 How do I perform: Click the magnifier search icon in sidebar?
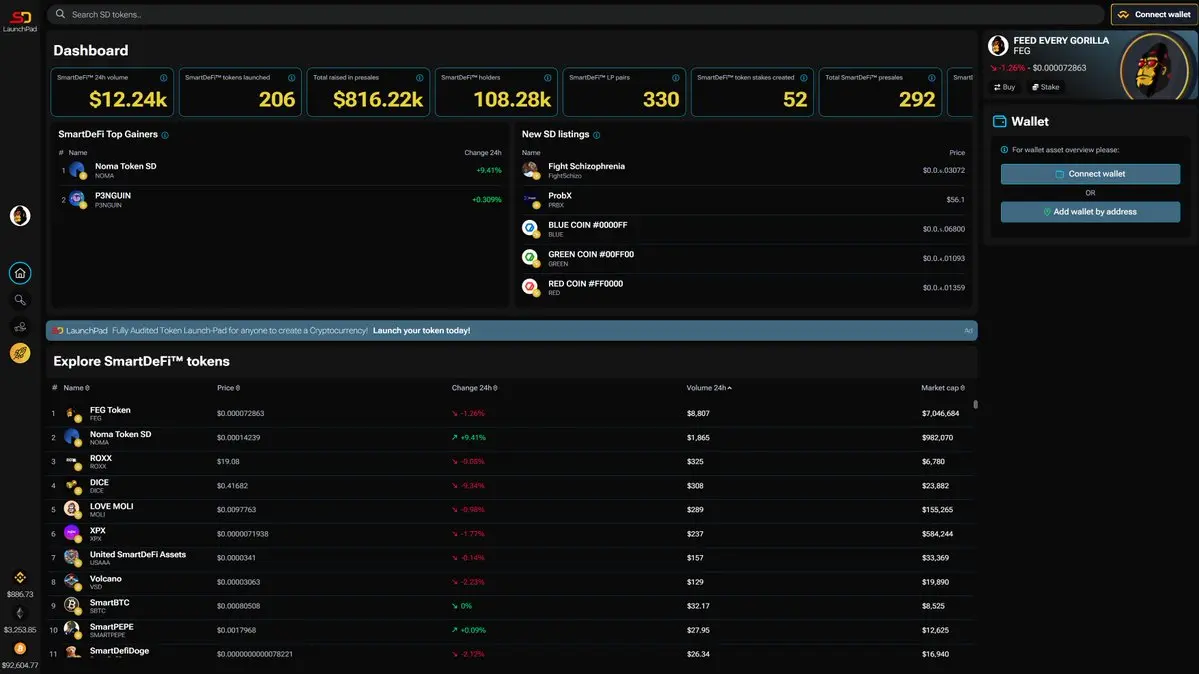(20, 300)
